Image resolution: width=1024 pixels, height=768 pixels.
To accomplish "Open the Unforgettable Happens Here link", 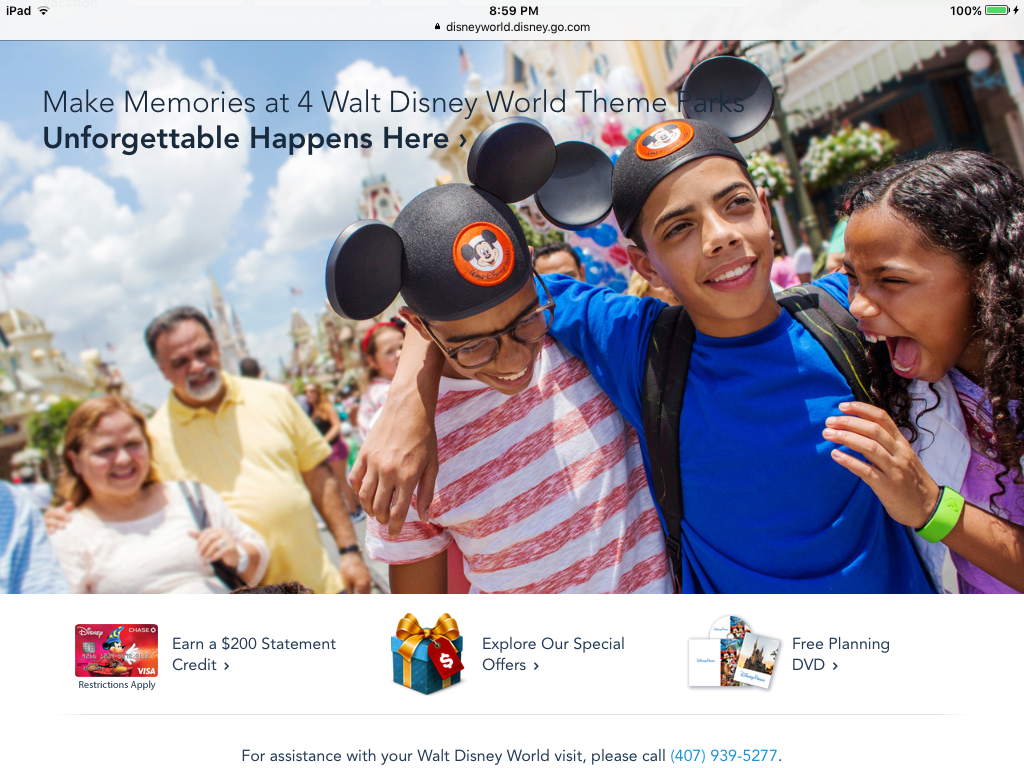I will 255,138.
